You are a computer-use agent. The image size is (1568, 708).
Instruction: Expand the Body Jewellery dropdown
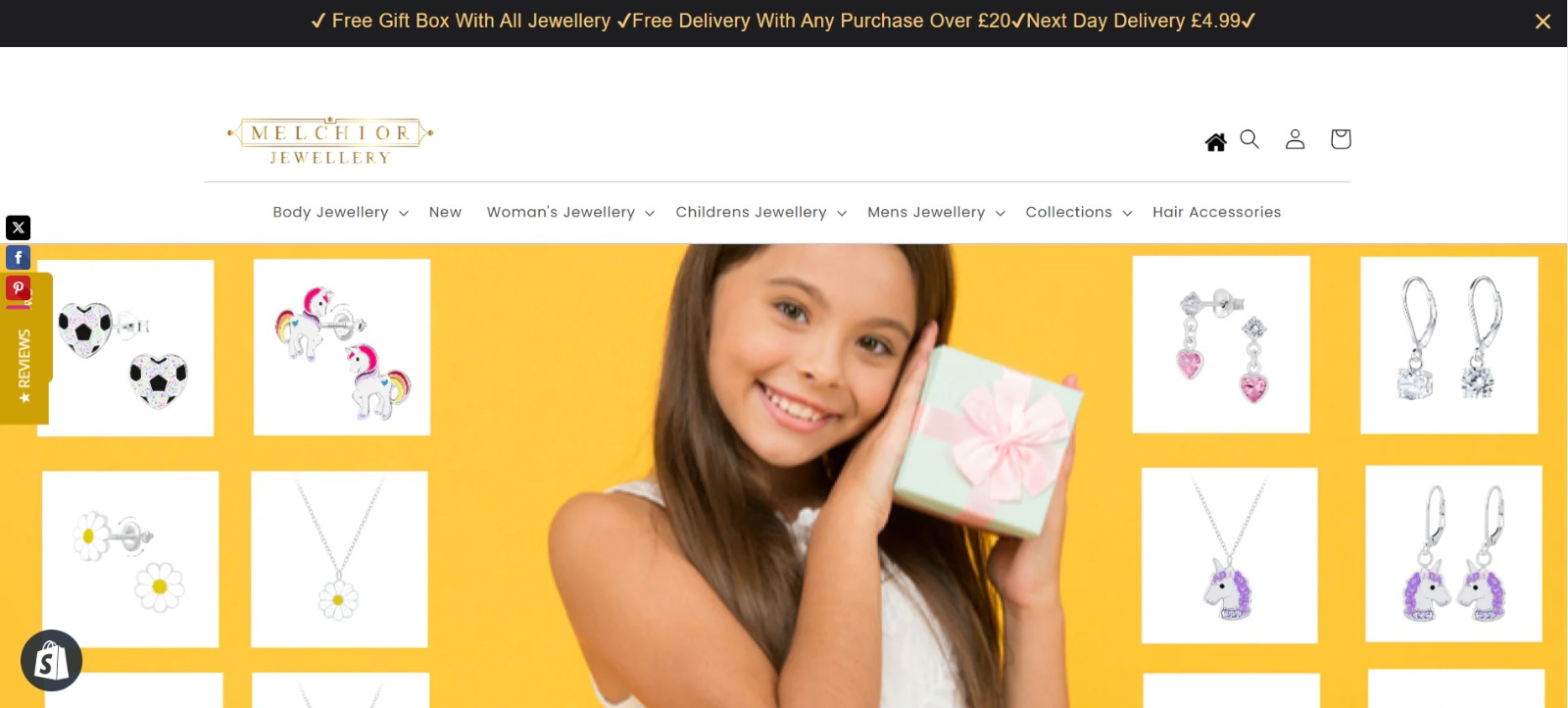coord(340,212)
